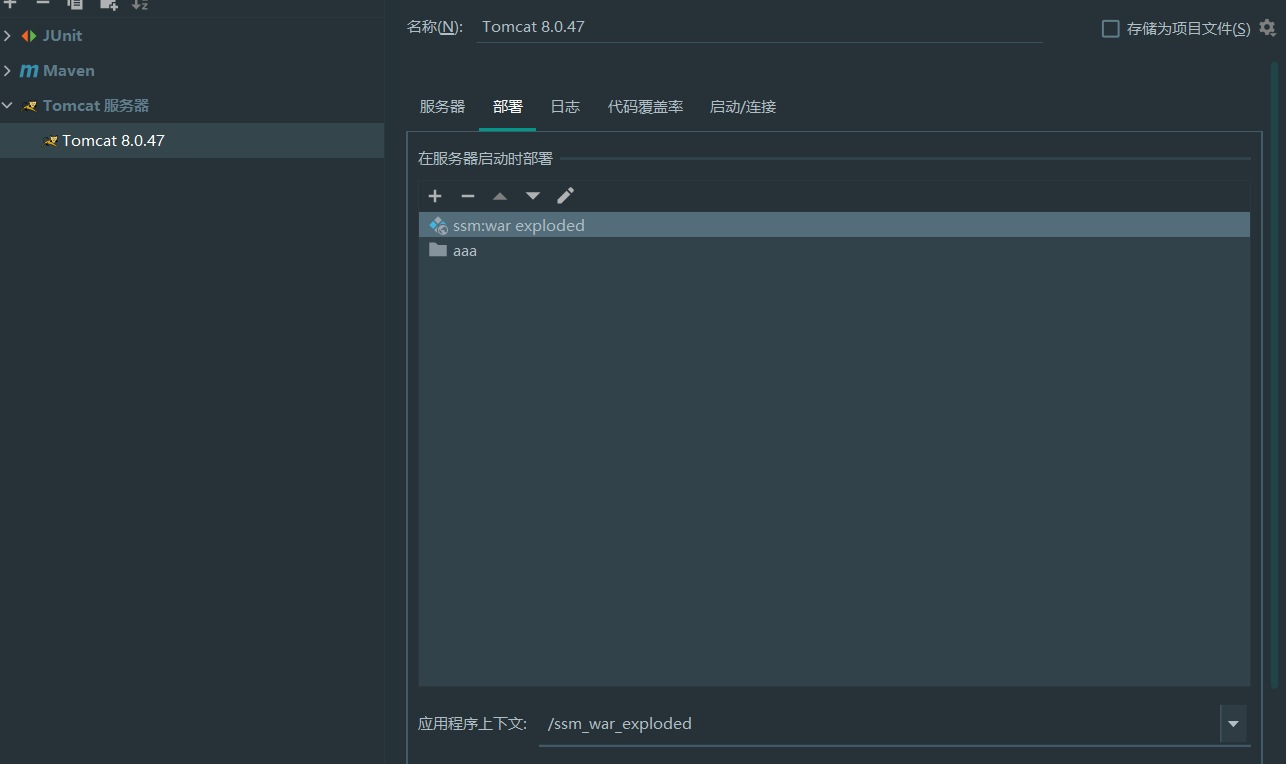This screenshot has width=1286, height=764.
Task: Add a deployment artifact with plus
Action: tap(435, 196)
